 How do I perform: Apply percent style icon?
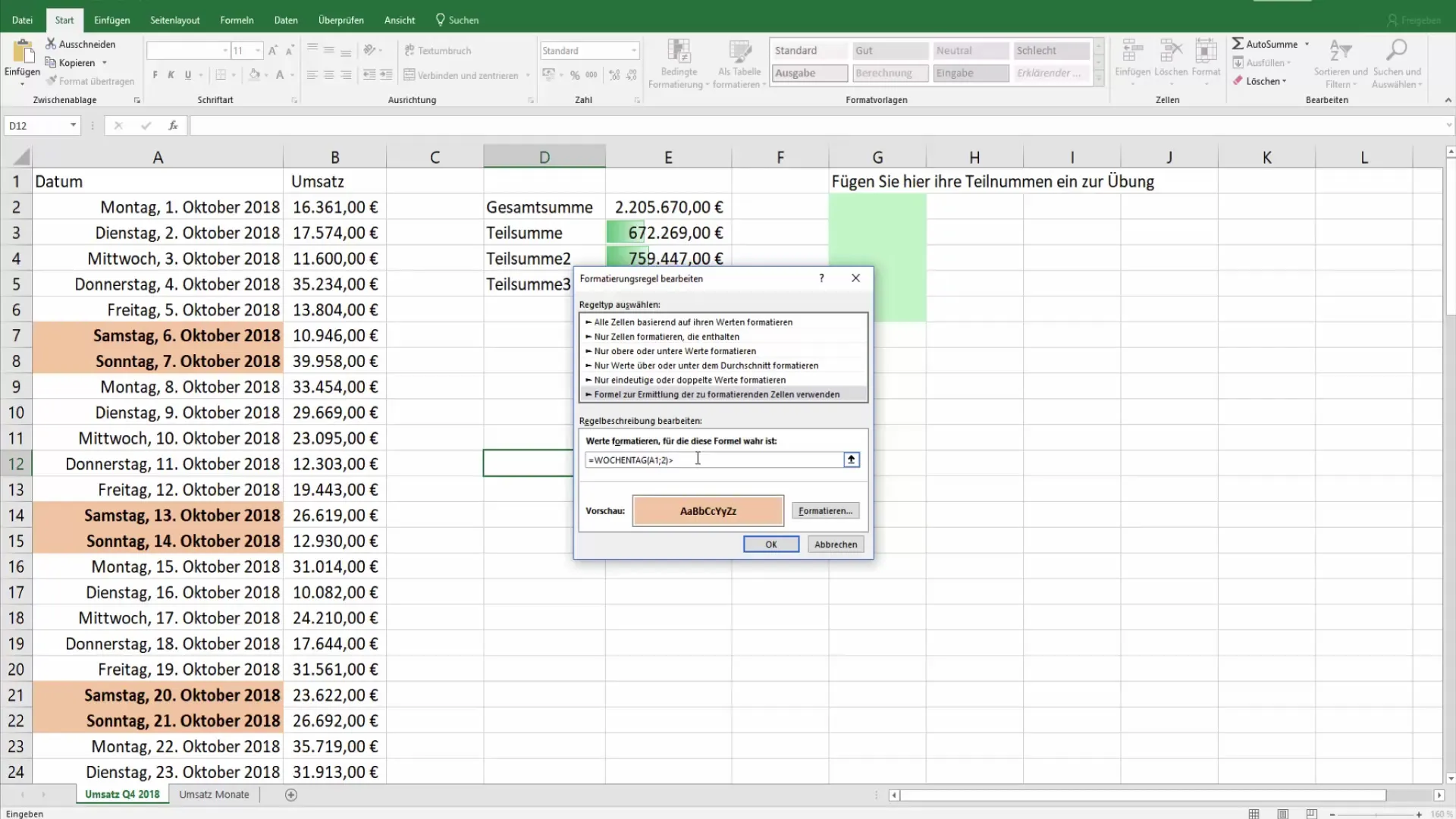pyautogui.click(x=575, y=75)
